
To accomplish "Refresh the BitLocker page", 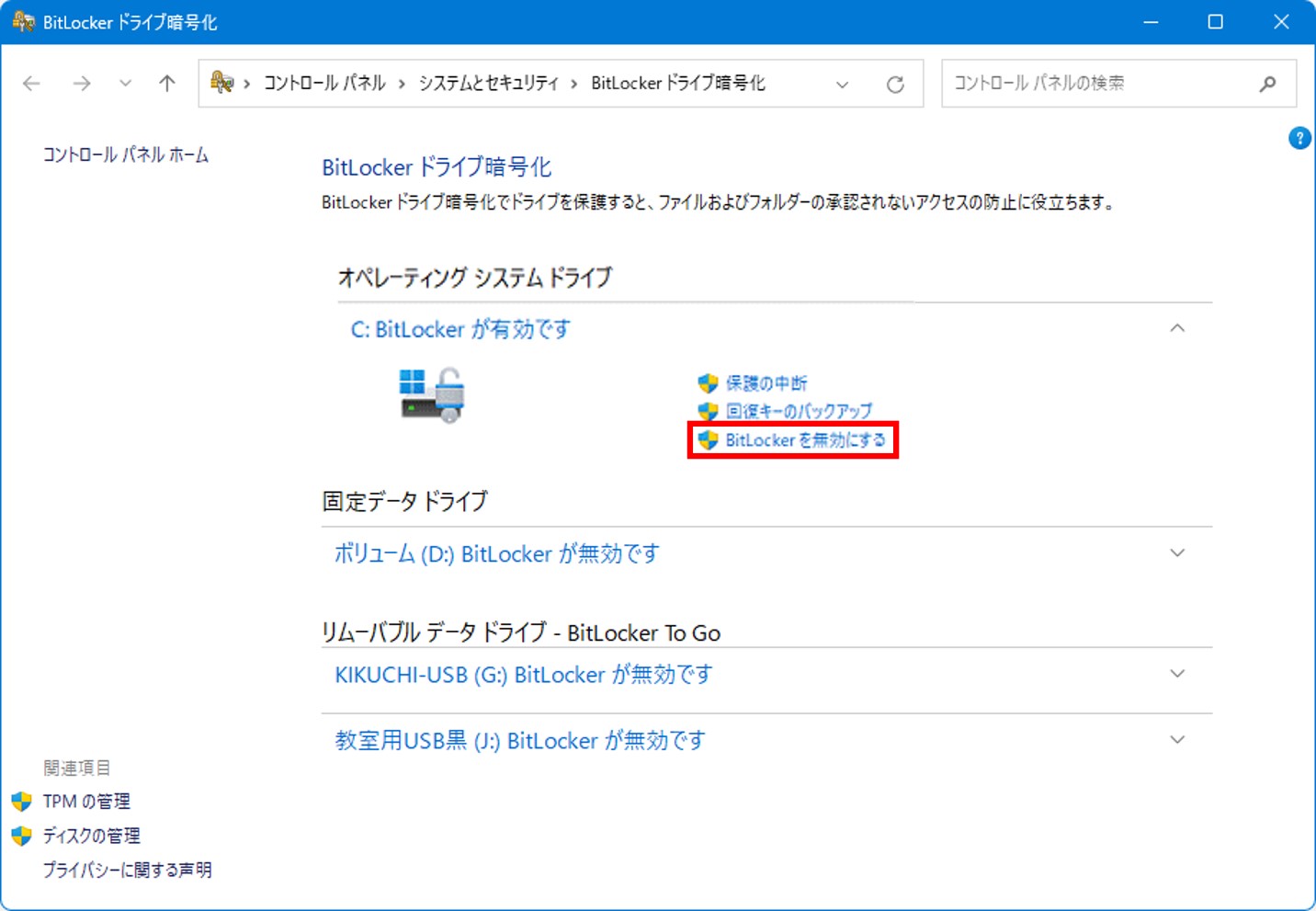I will pos(895,85).
